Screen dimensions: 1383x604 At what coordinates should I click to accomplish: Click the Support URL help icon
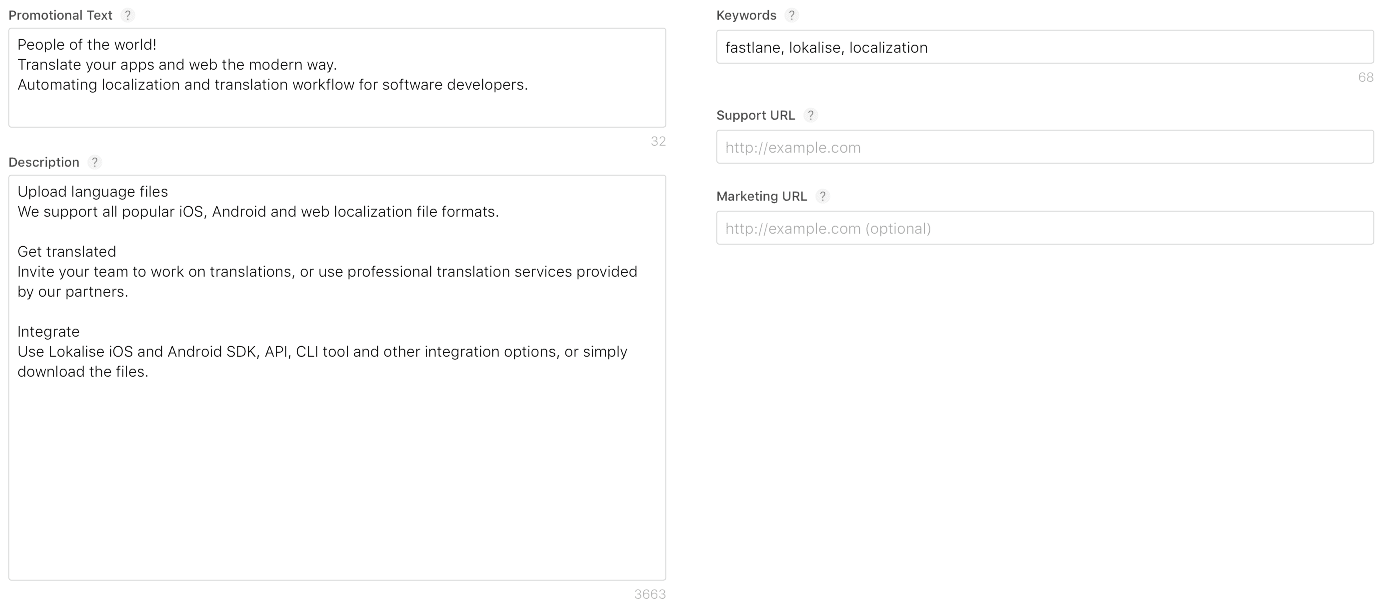pyautogui.click(x=811, y=116)
